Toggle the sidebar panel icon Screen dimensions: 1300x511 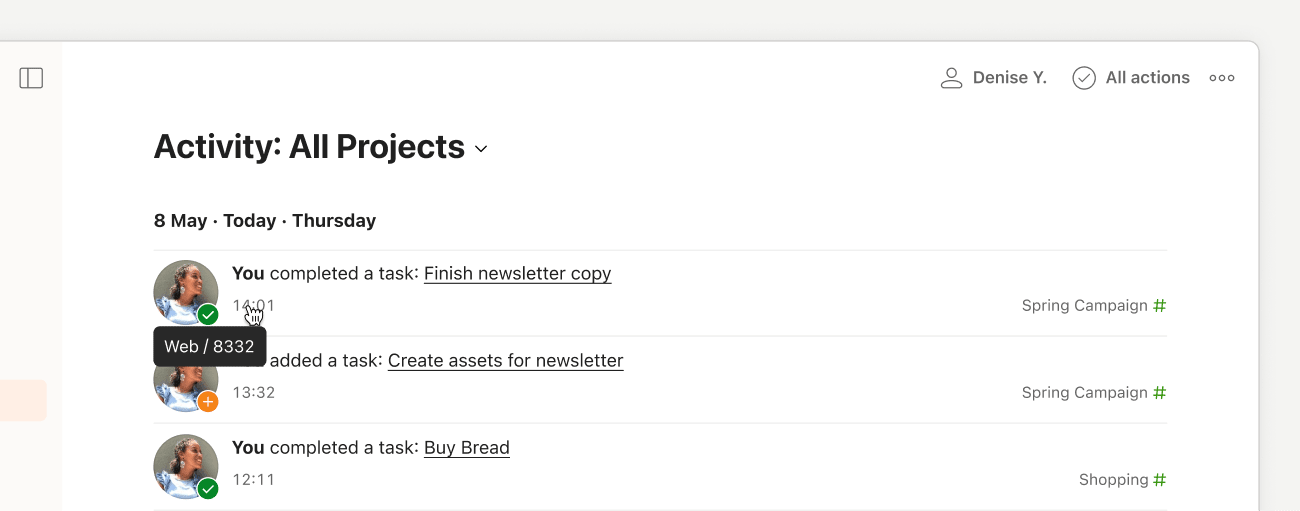click(31, 78)
